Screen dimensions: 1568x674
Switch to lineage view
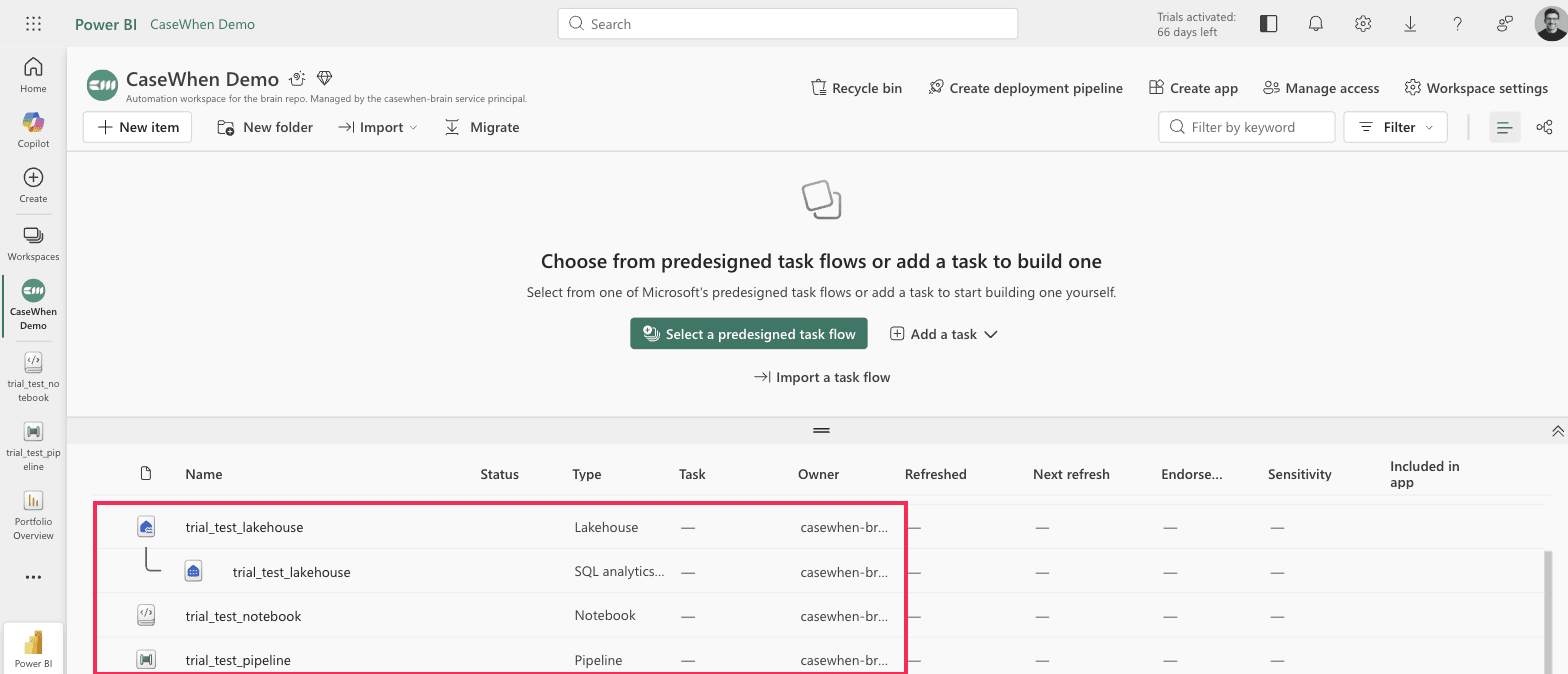point(1544,127)
